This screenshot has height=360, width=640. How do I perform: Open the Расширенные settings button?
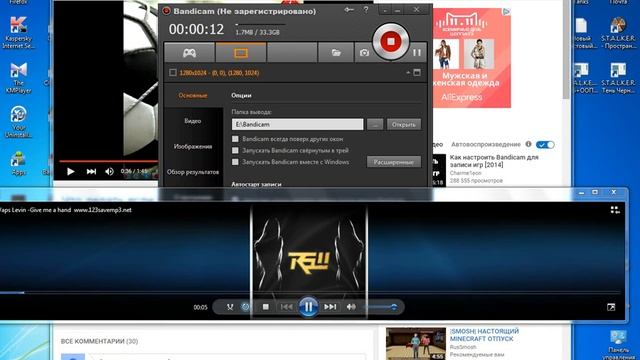tap(393, 162)
